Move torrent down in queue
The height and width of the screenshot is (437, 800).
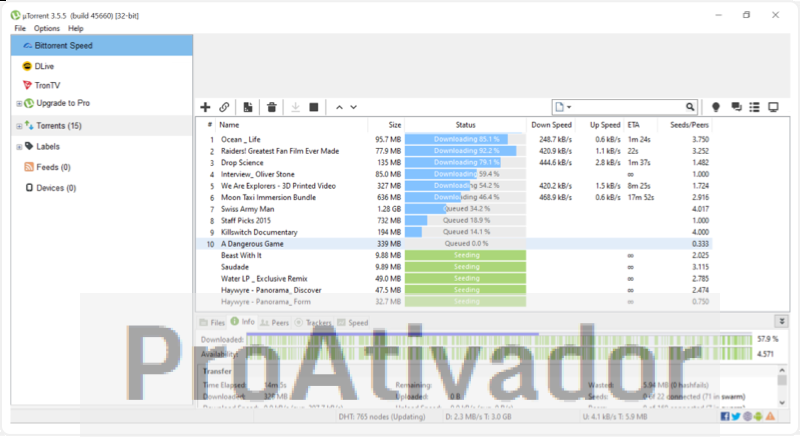click(x=354, y=107)
